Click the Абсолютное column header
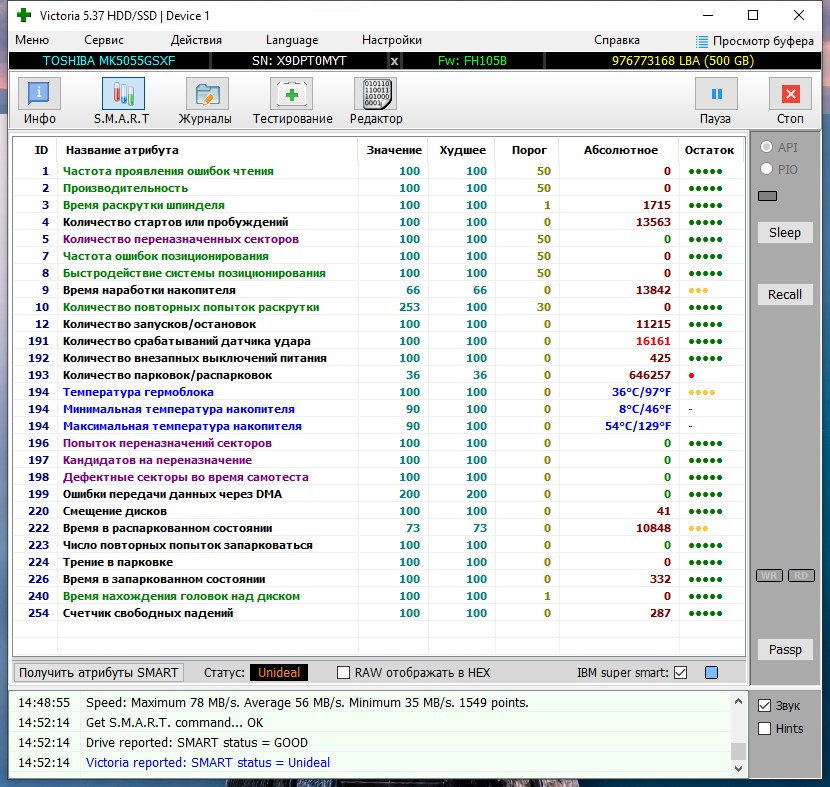 pos(621,150)
